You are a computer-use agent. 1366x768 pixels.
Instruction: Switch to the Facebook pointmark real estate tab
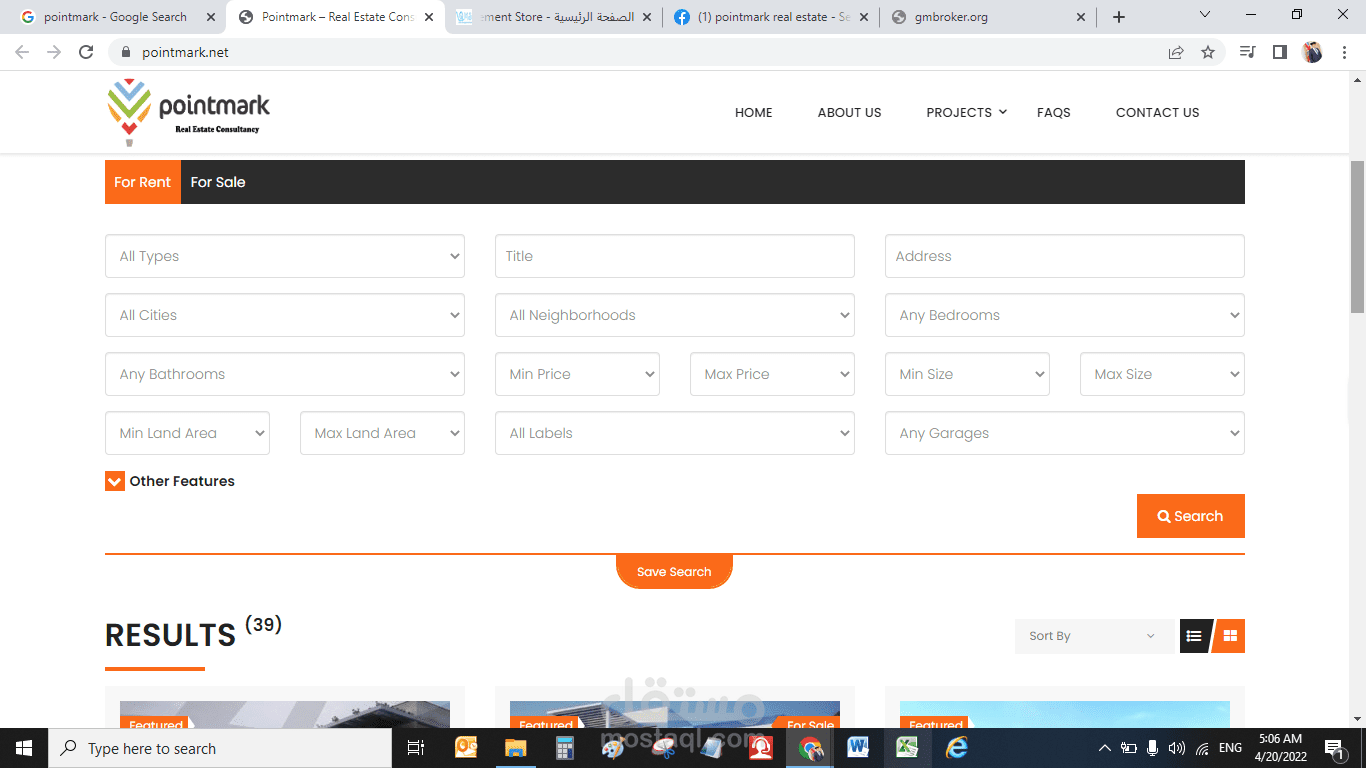pyautogui.click(x=770, y=17)
